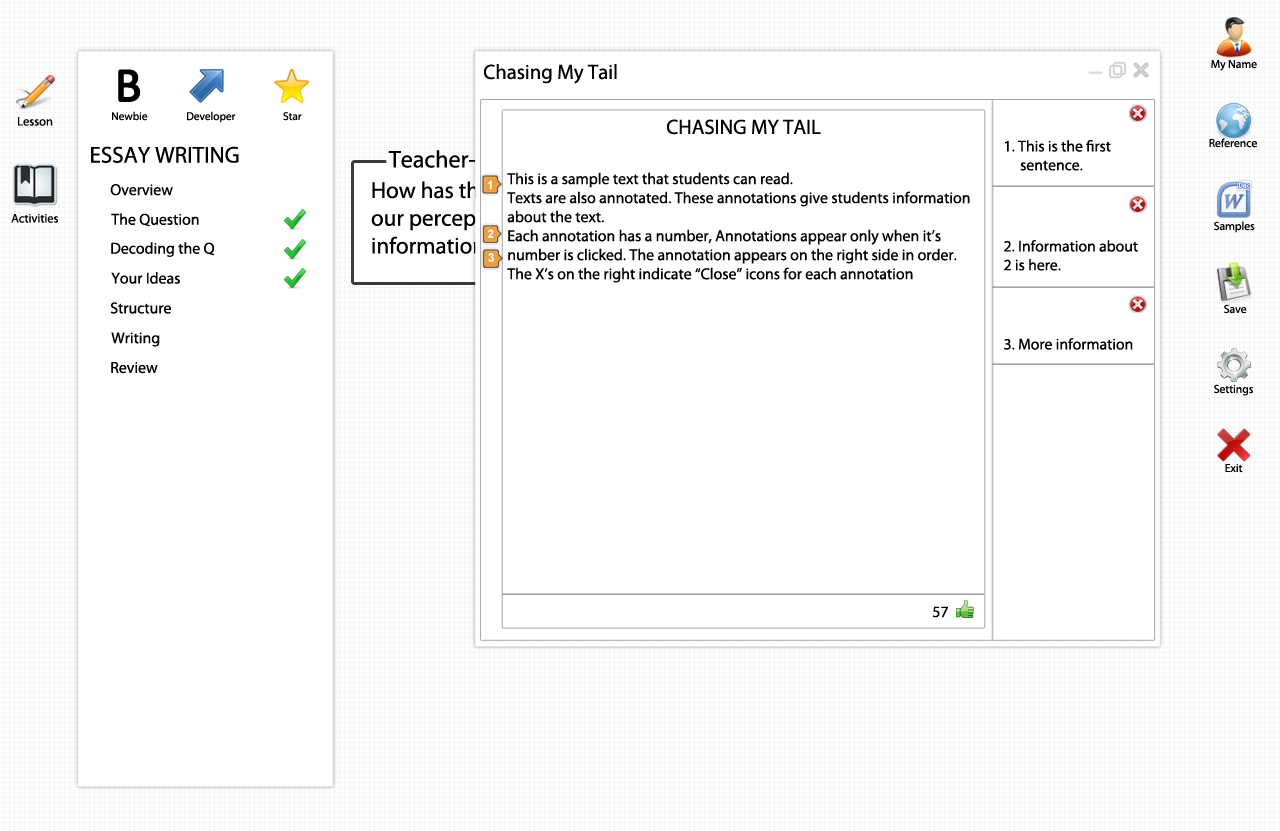Select the Star level icon
The width and height of the screenshot is (1280, 831).
pyautogui.click(x=292, y=87)
